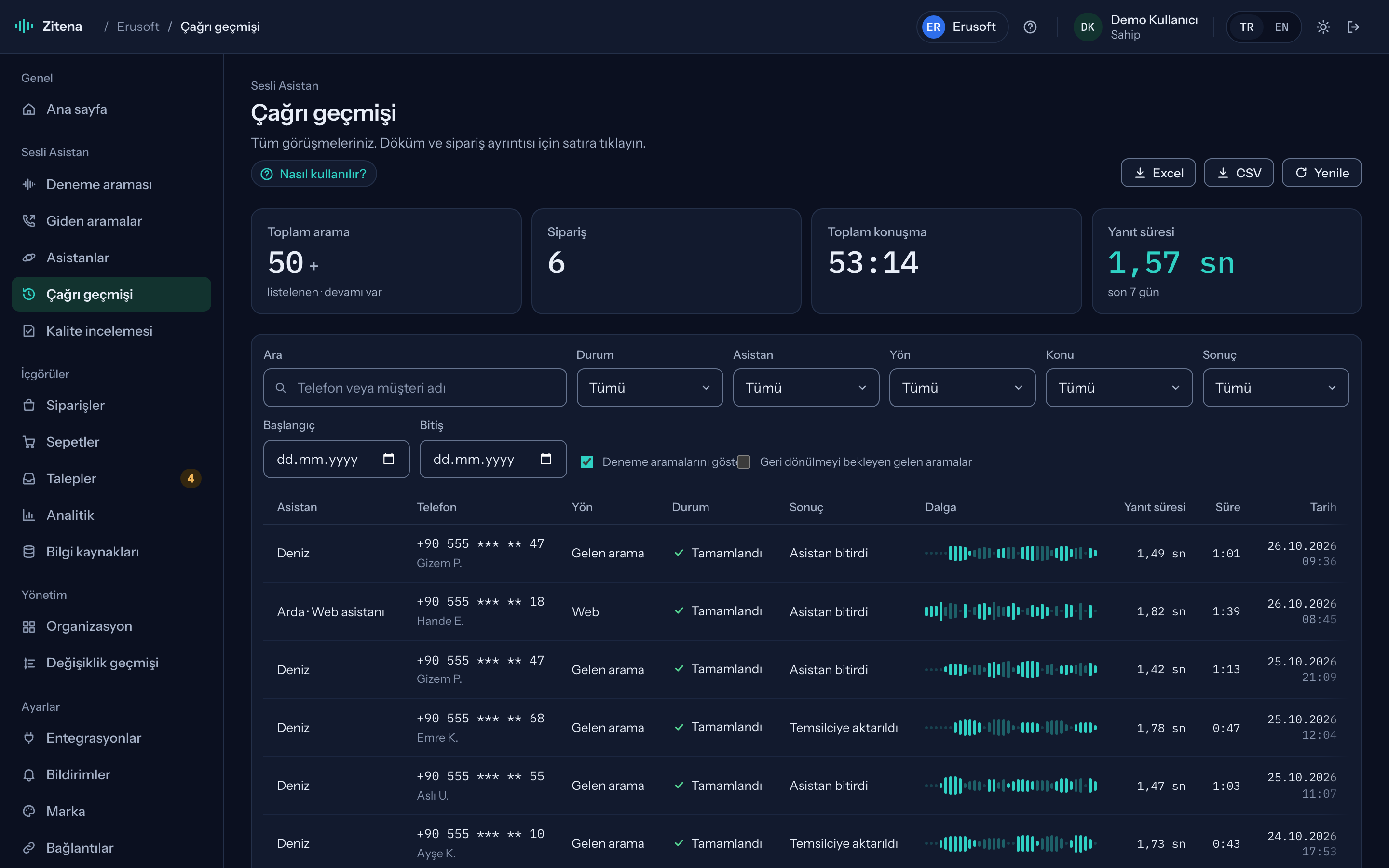Open the help question-mark icon in header
Viewport: 1389px width, 868px height.
coord(1030,27)
